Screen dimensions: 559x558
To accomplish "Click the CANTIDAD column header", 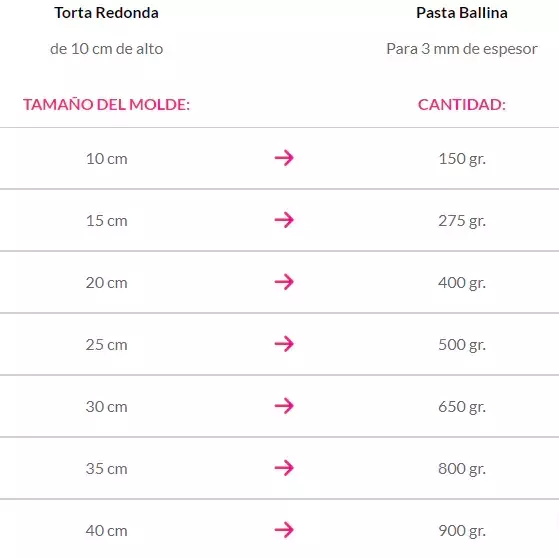I will pyautogui.click(x=462, y=104).
